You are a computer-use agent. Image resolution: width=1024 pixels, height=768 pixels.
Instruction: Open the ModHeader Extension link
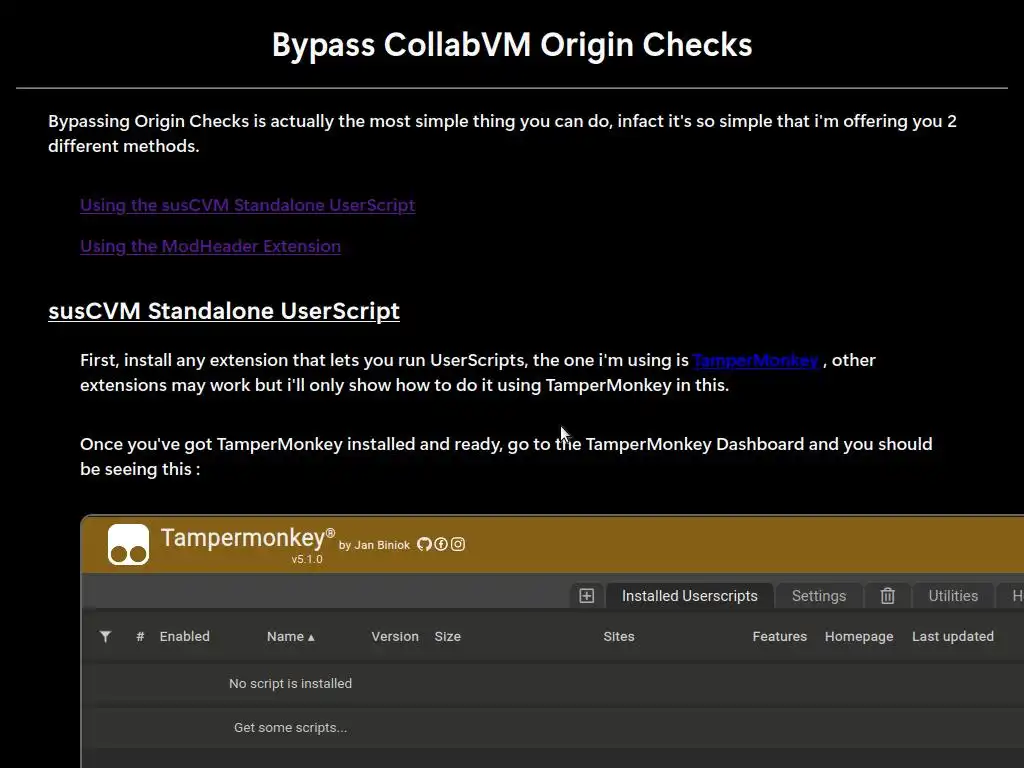(210, 246)
